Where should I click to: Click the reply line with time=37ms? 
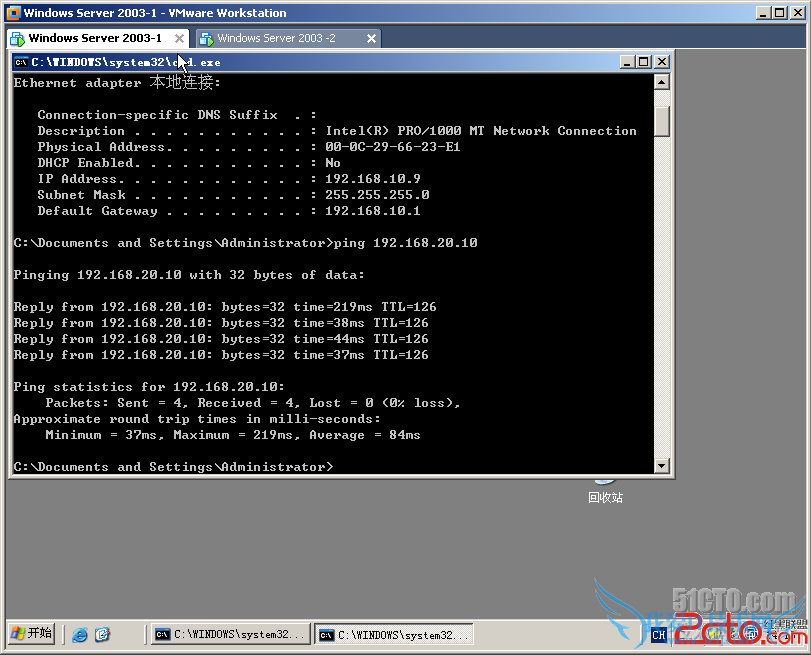point(221,355)
